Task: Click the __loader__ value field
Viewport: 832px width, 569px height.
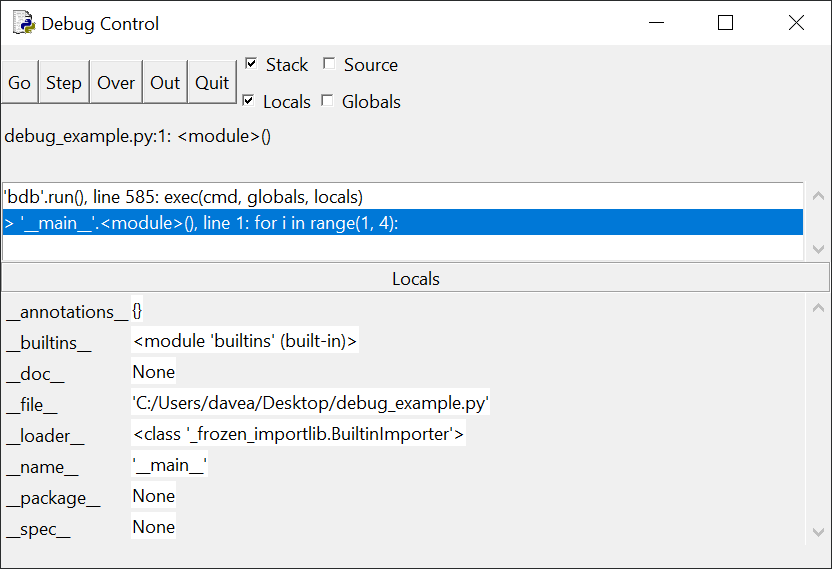Action: point(298,434)
